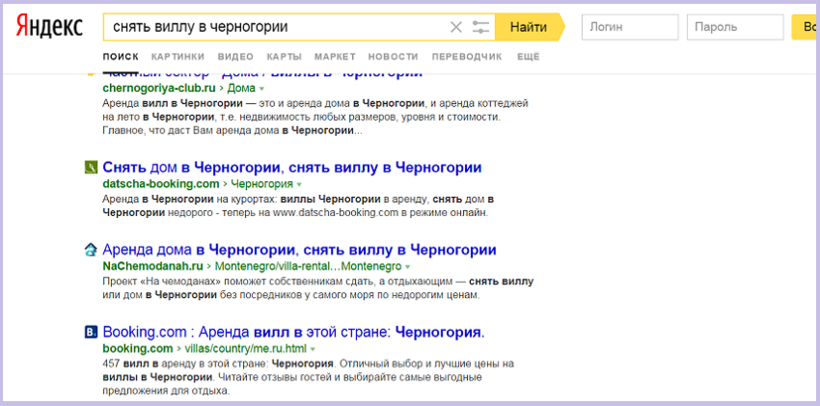Click the villas/country/me.ru.html breadcrumb
This screenshot has height=406, width=820.
pyautogui.click(x=245, y=348)
